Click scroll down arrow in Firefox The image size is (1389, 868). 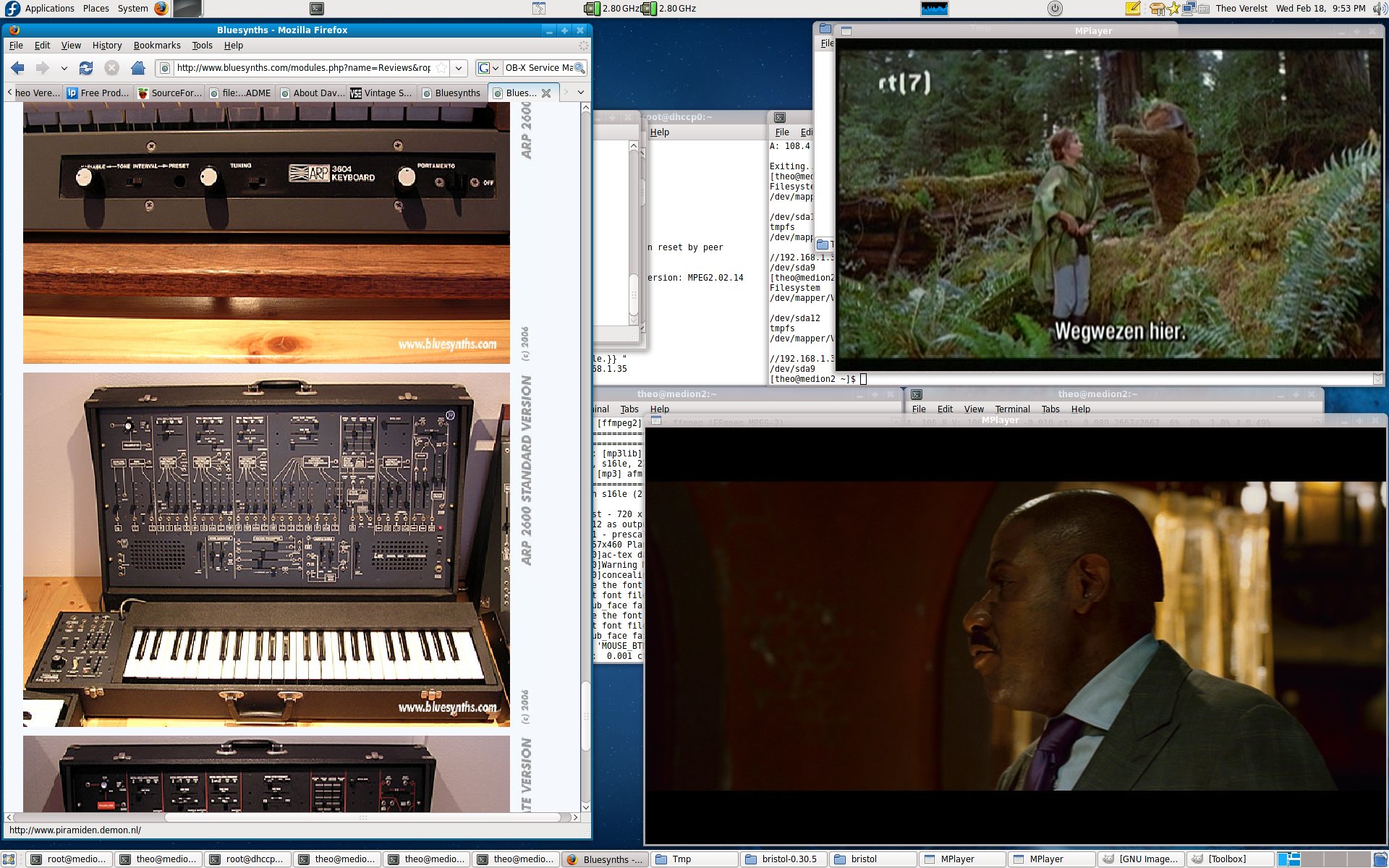[586, 807]
